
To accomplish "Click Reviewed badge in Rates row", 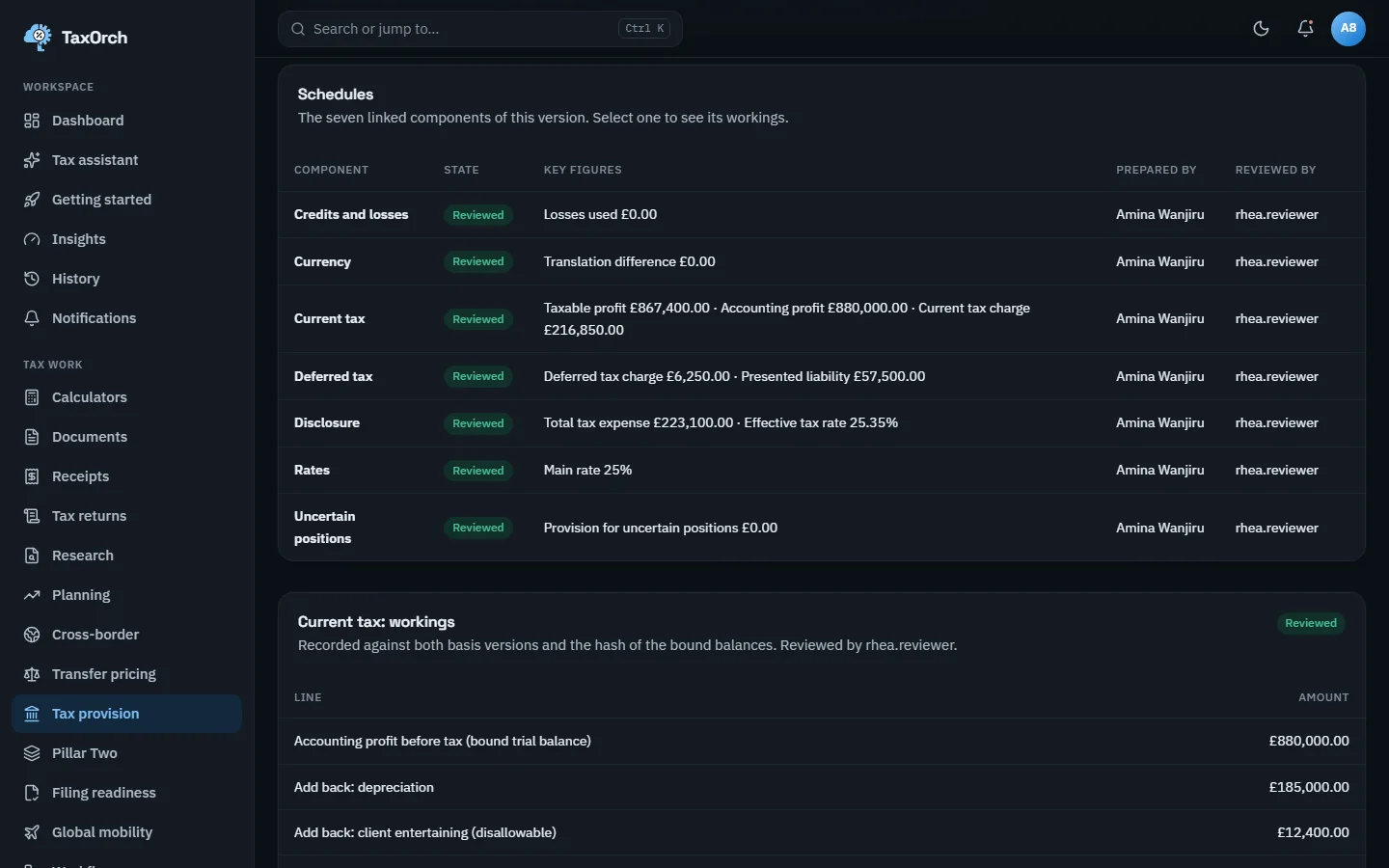I will pyautogui.click(x=478, y=471).
